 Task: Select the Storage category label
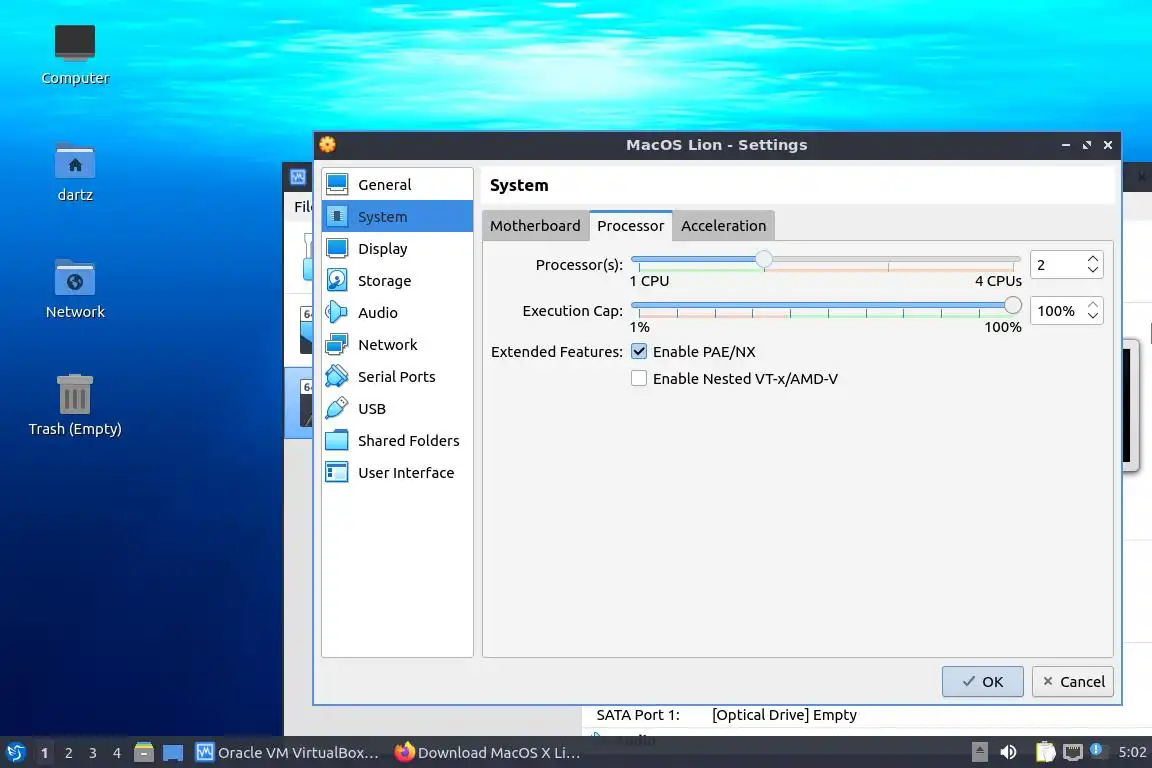384,281
